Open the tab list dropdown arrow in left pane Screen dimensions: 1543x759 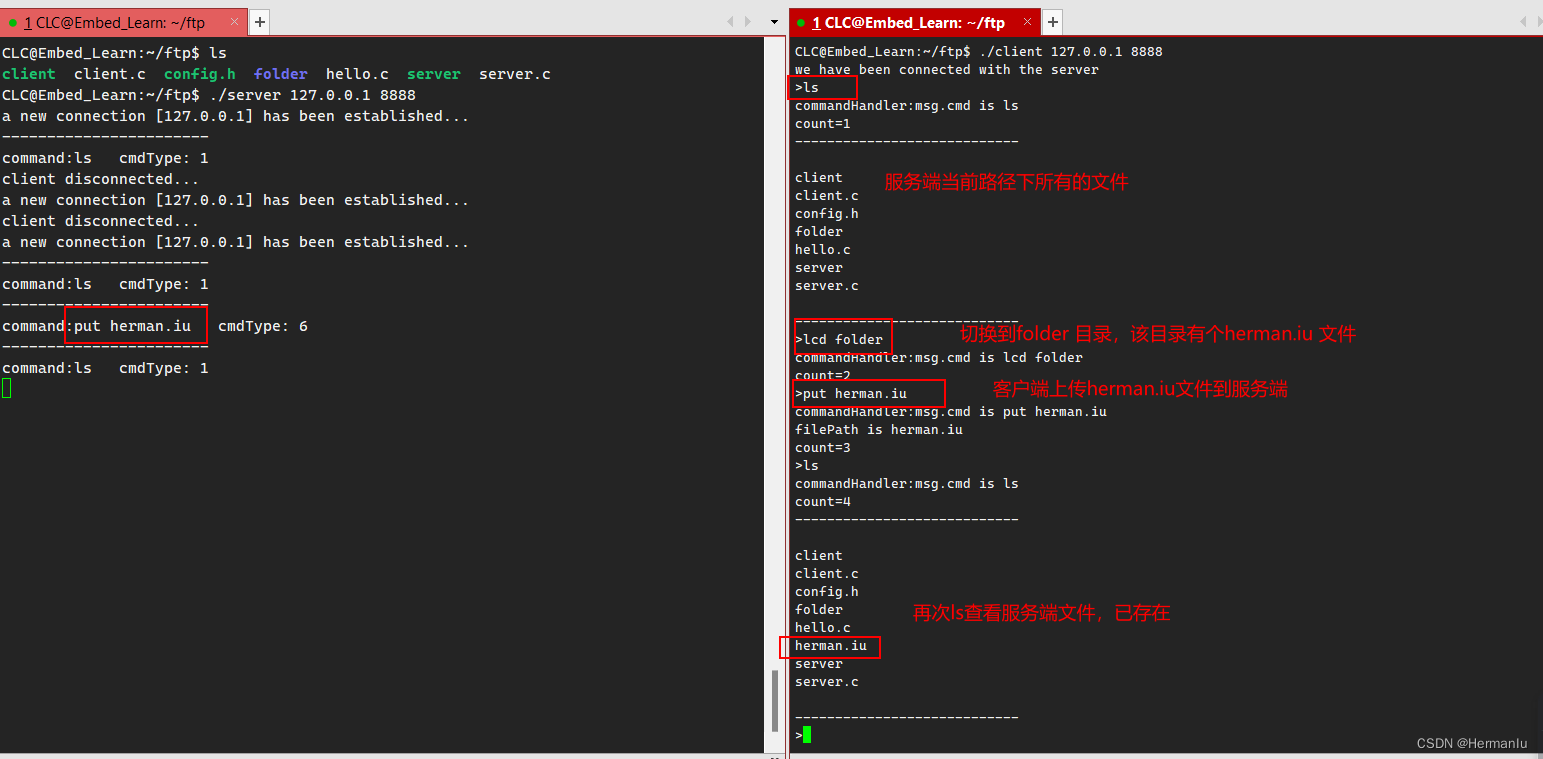[772, 21]
